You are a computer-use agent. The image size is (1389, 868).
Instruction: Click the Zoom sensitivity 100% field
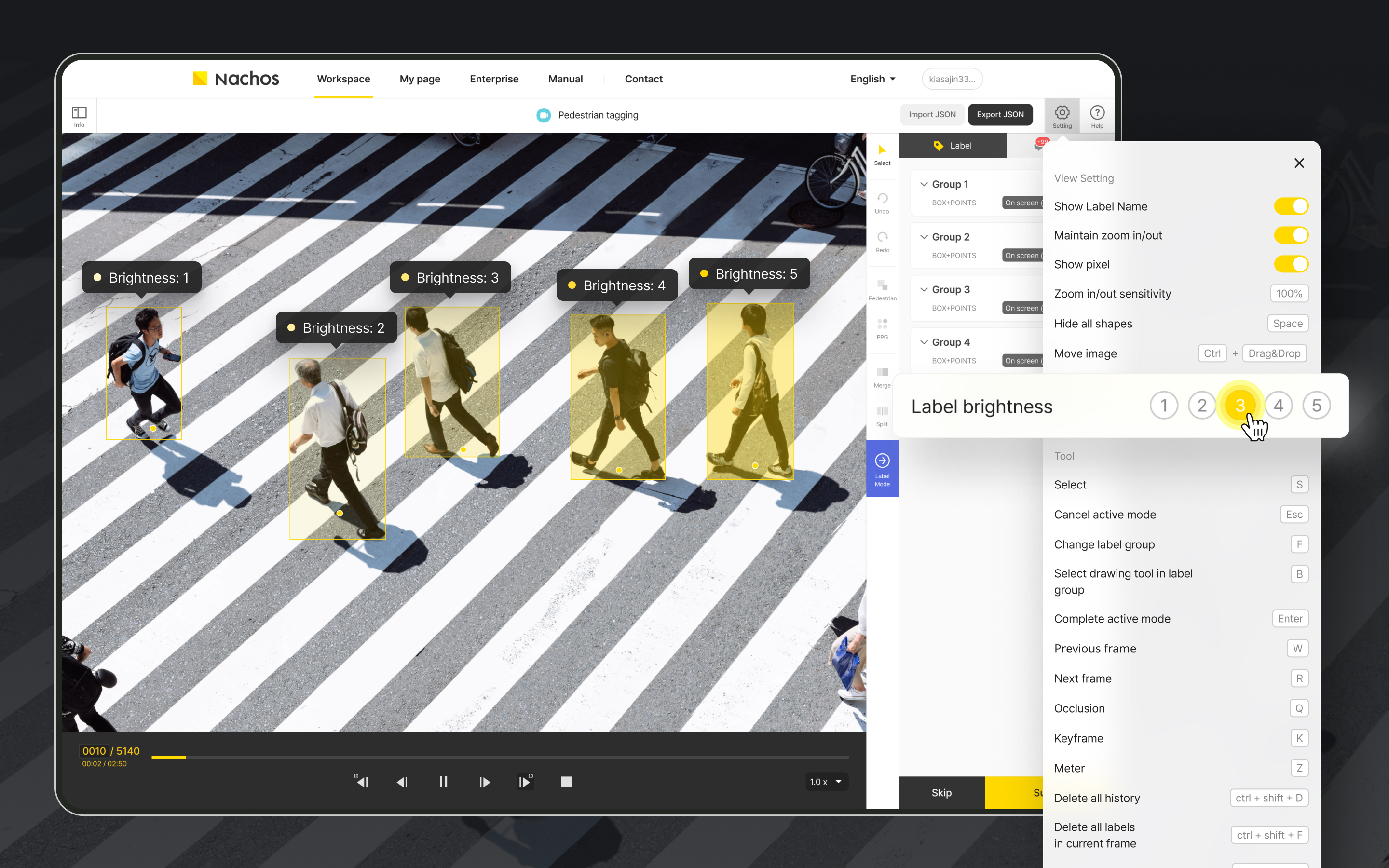pos(1289,293)
